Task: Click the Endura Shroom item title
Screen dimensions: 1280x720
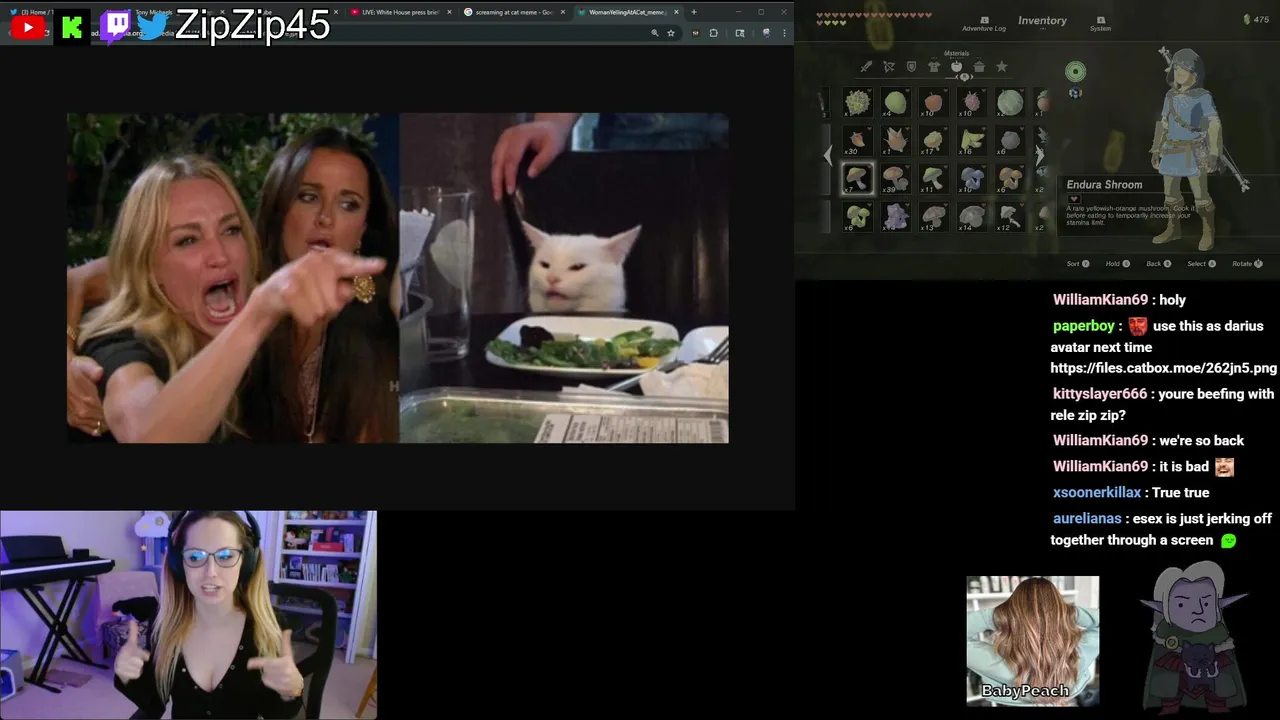Action: tap(1104, 185)
